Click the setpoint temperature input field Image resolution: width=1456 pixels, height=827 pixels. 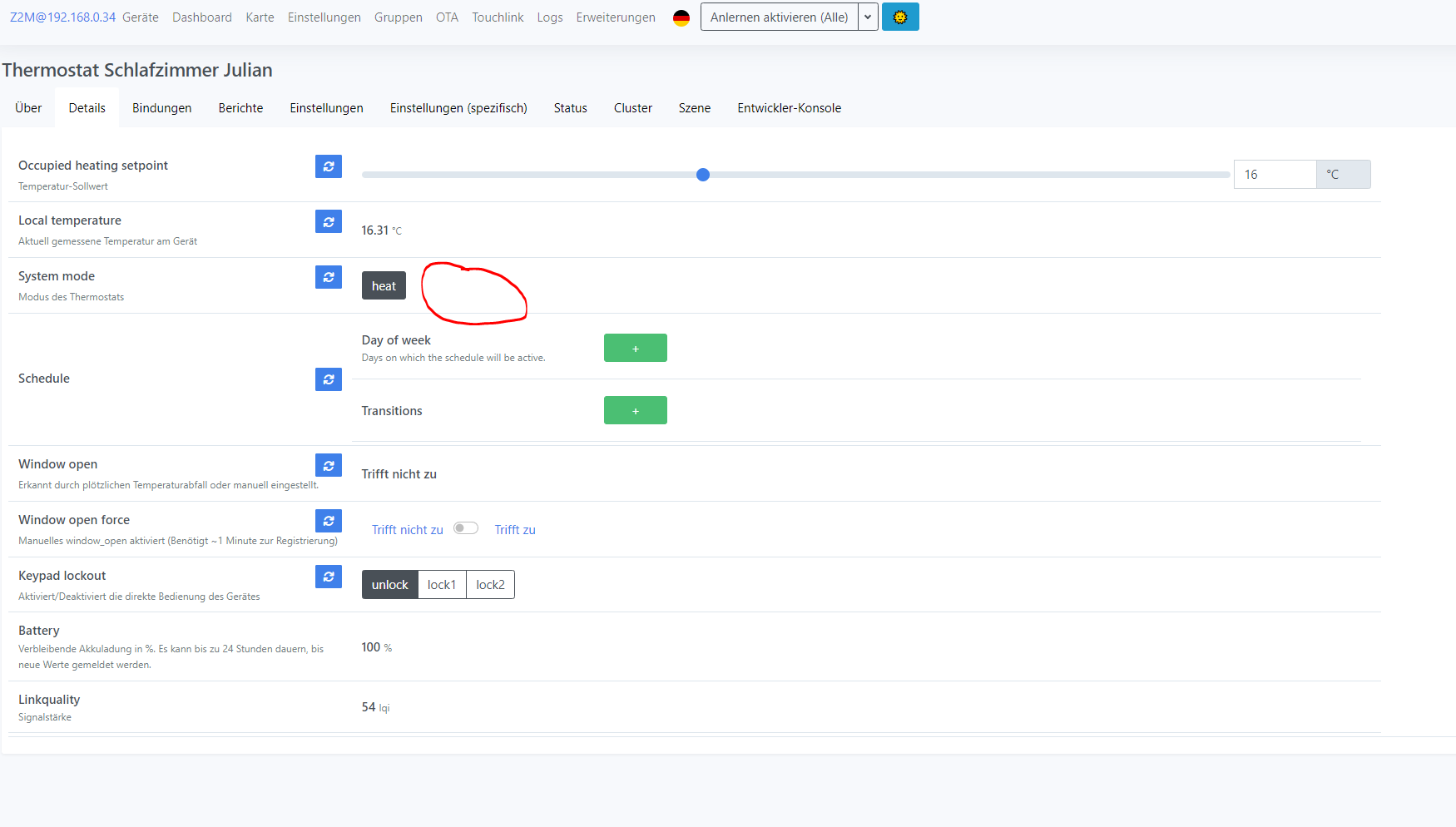tap(1275, 174)
